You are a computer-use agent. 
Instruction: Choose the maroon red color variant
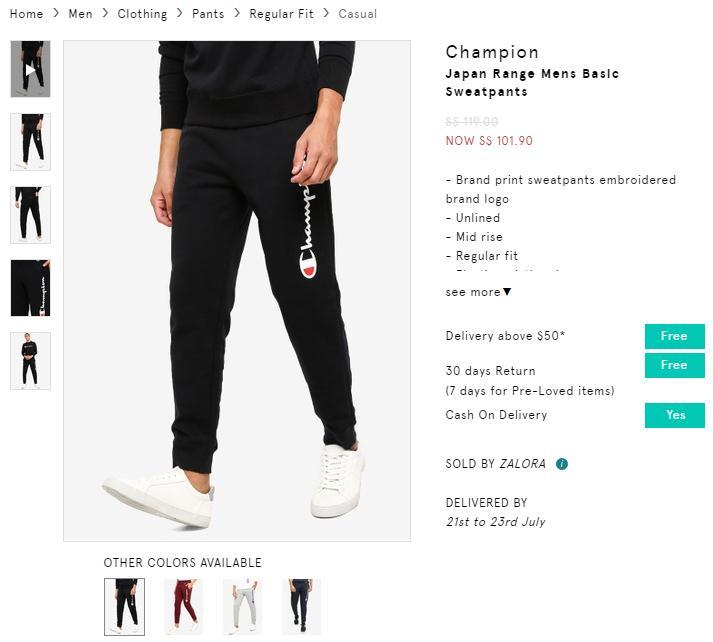(x=183, y=606)
